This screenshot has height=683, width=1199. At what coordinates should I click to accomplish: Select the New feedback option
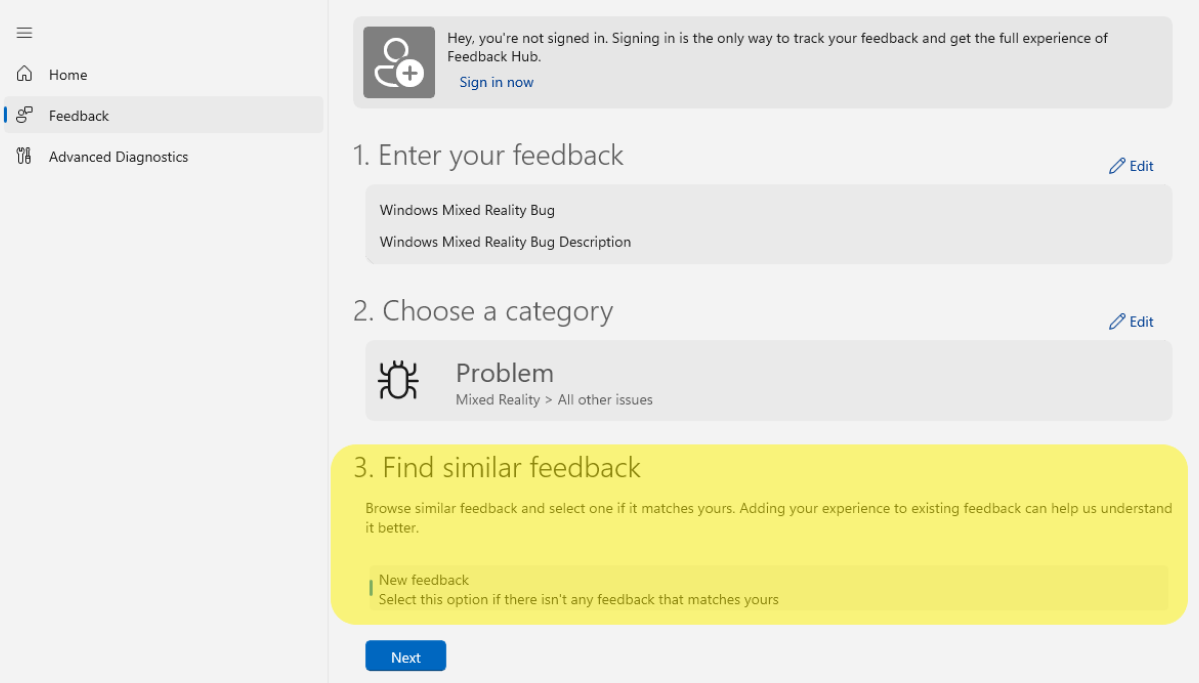point(768,589)
